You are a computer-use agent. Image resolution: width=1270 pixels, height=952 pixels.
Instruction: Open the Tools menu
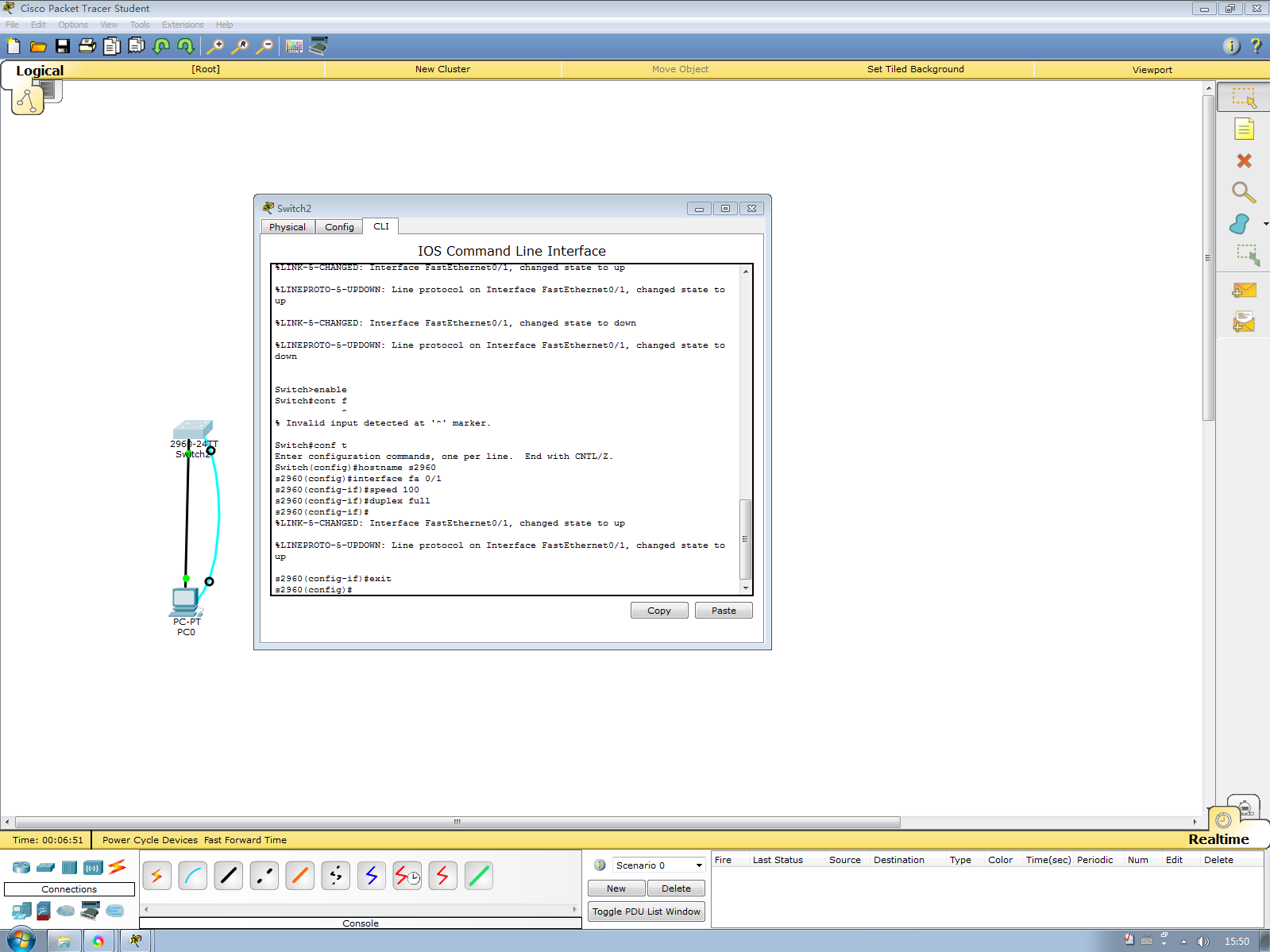click(x=140, y=25)
